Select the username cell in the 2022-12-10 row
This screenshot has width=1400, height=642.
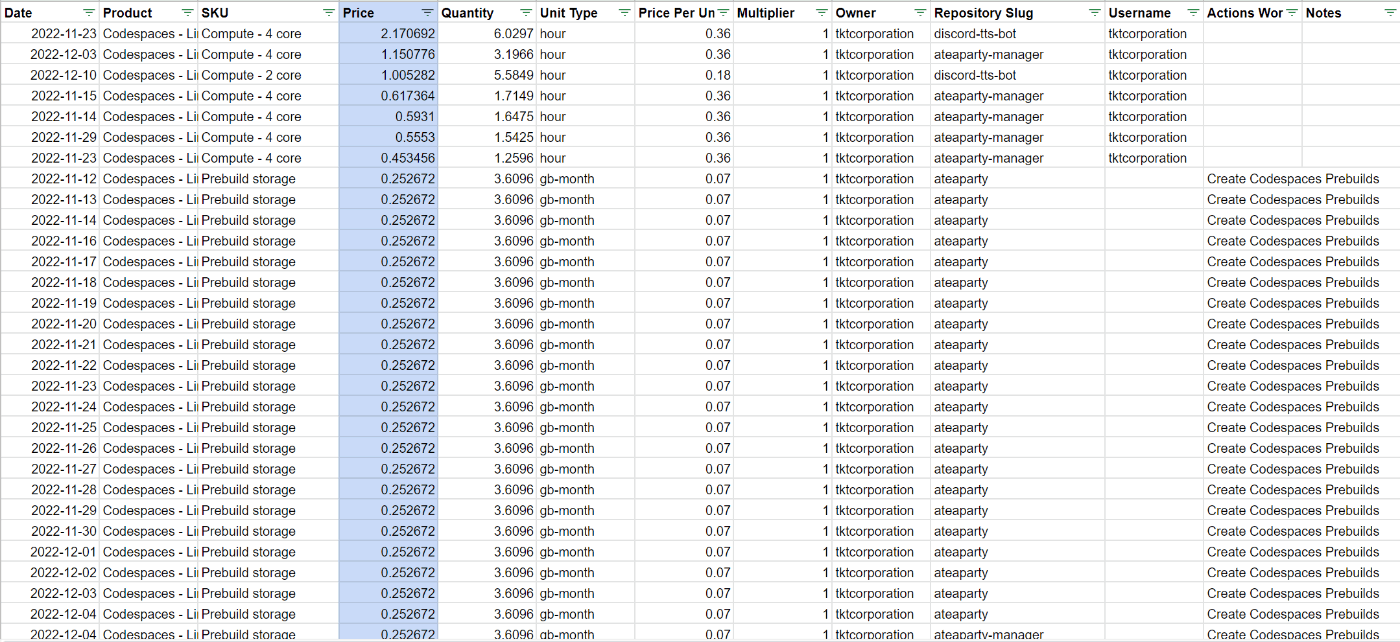1154,75
